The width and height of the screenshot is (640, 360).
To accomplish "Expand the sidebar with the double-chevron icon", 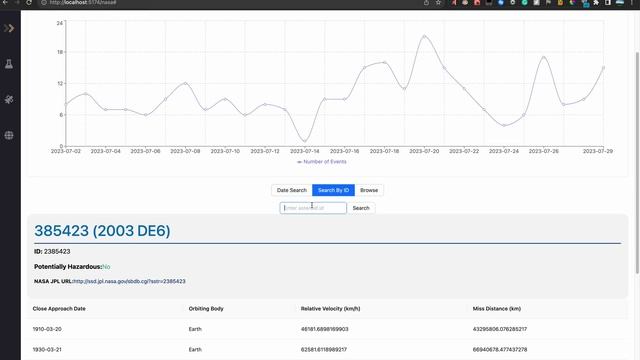I will 9,28.
